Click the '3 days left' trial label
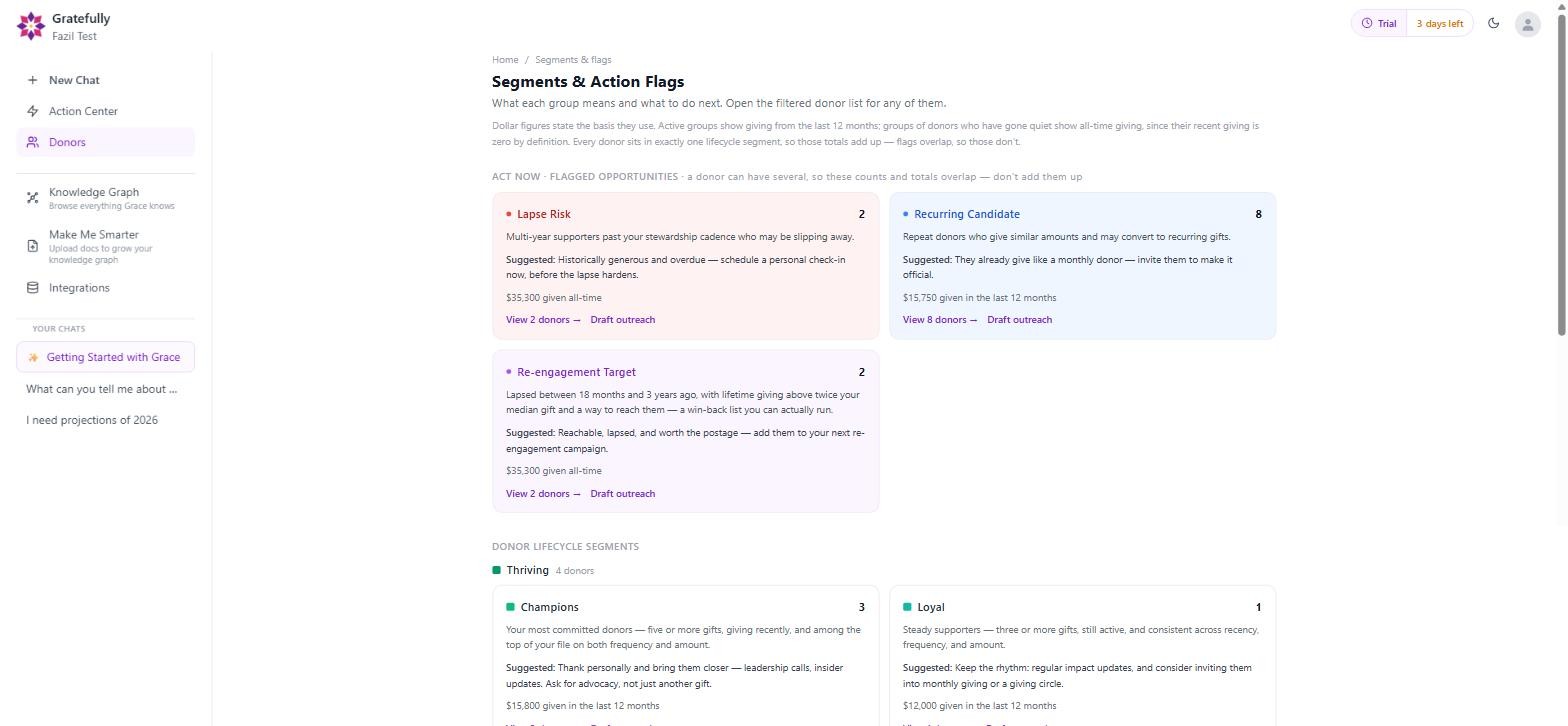Screen dimensions: 1568x726 pyautogui.click(x=1439, y=24)
